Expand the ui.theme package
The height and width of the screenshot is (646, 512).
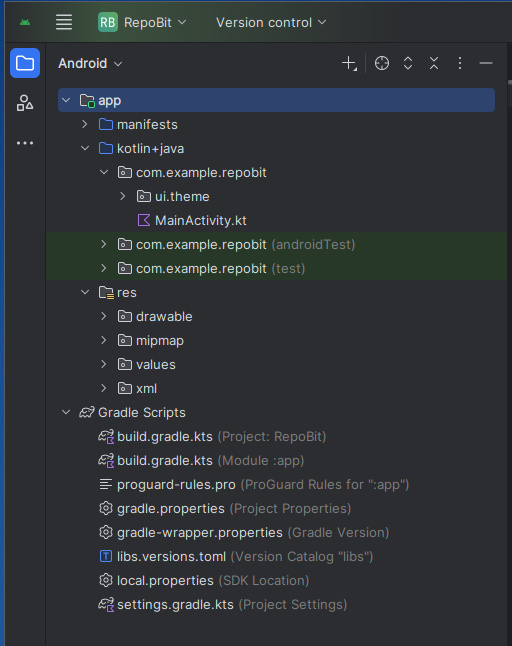point(123,196)
